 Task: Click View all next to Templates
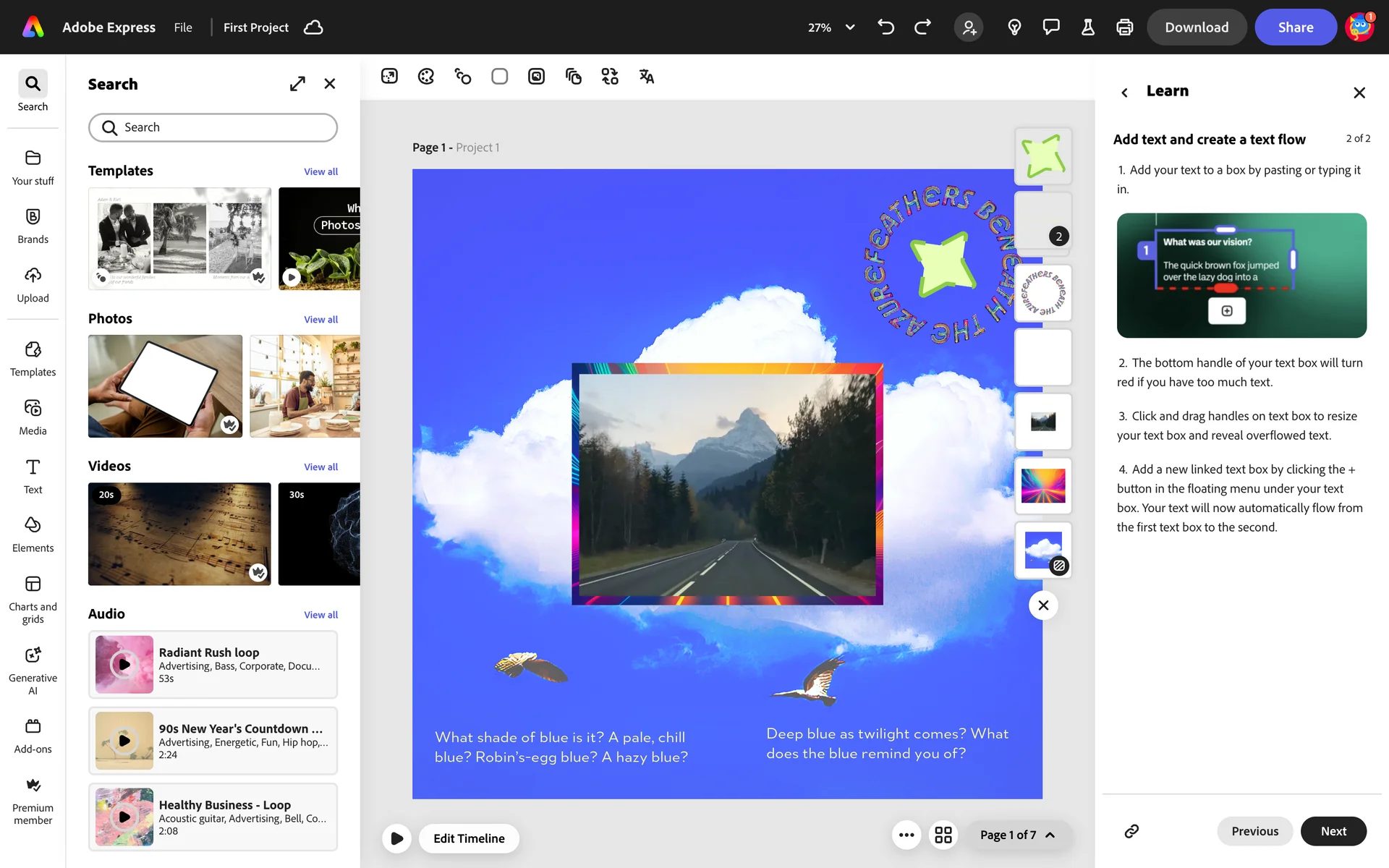320,171
